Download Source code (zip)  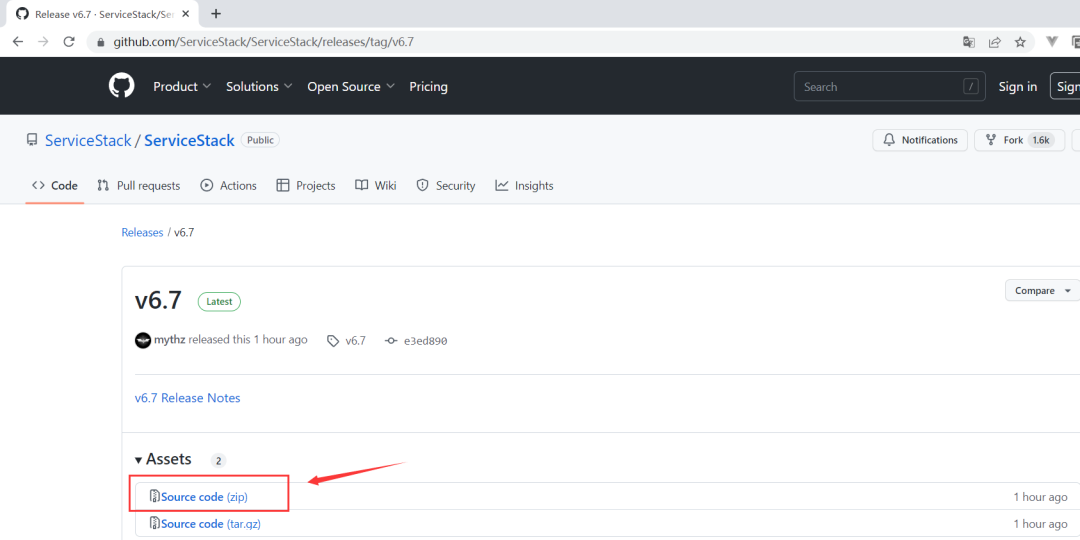(x=204, y=497)
